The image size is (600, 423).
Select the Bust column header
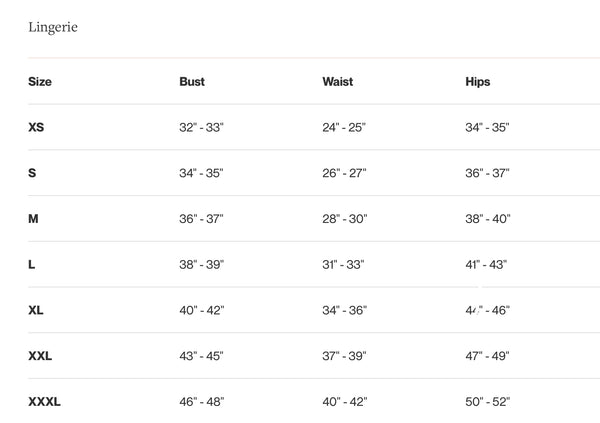(192, 81)
